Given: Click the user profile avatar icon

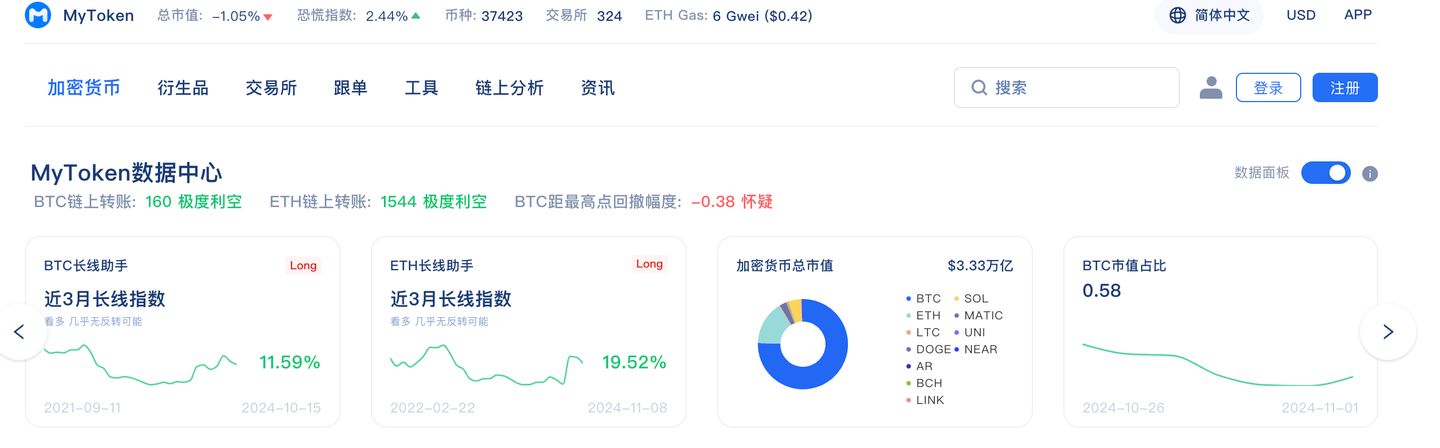Looking at the screenshot, I should click(x=1211, y=88).
